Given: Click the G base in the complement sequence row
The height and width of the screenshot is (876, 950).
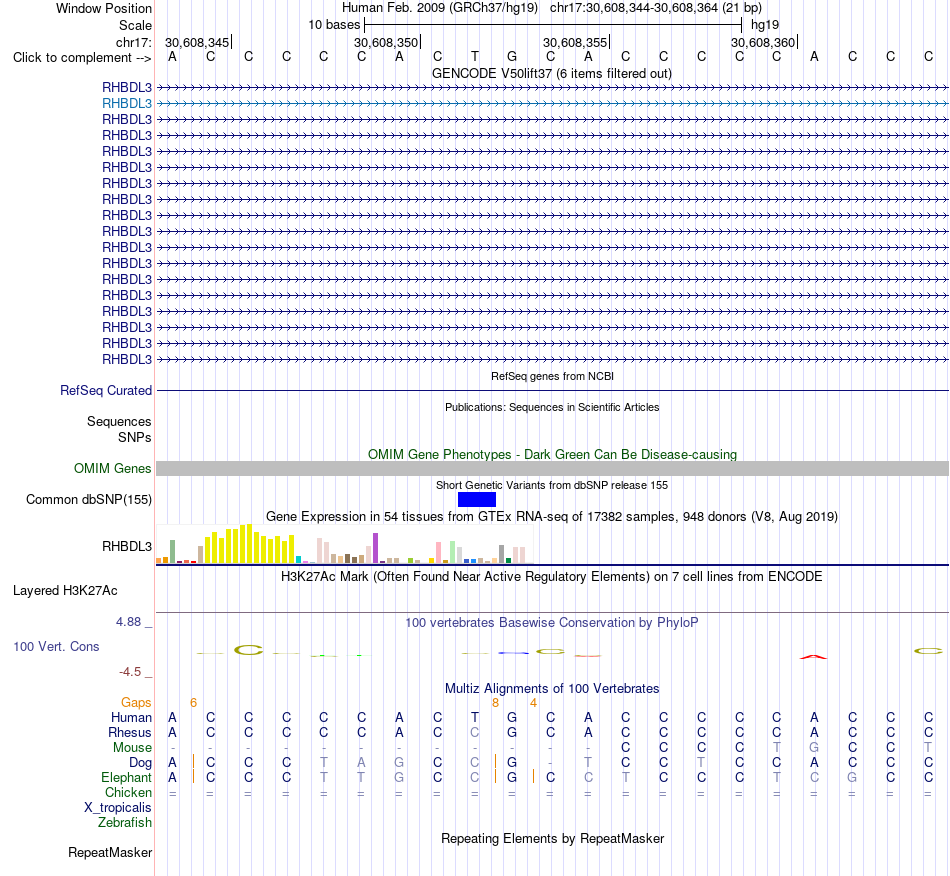Looking at the screenshot, I should (x=512, y=57).
